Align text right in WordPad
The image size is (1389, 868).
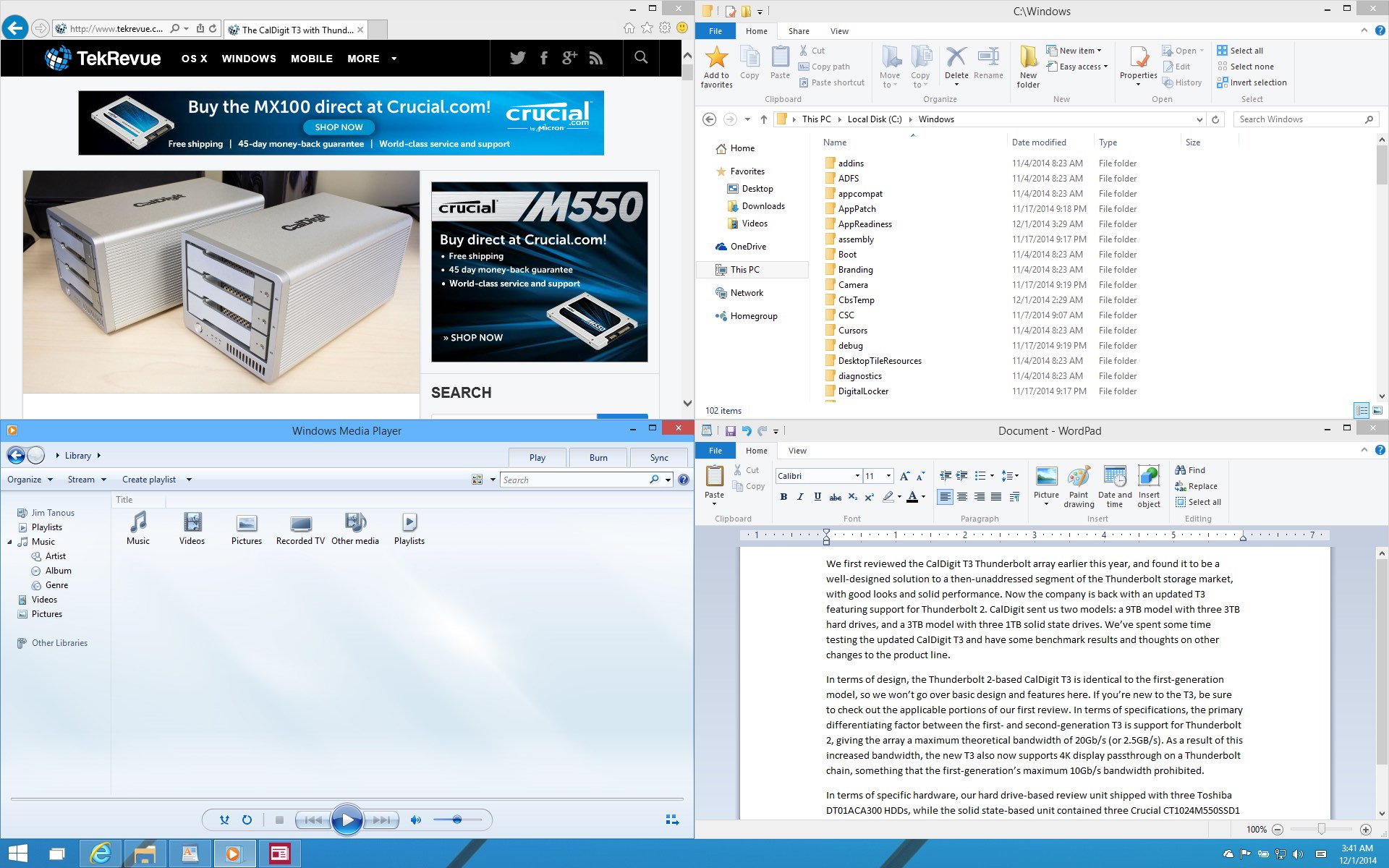click(980, 497)
